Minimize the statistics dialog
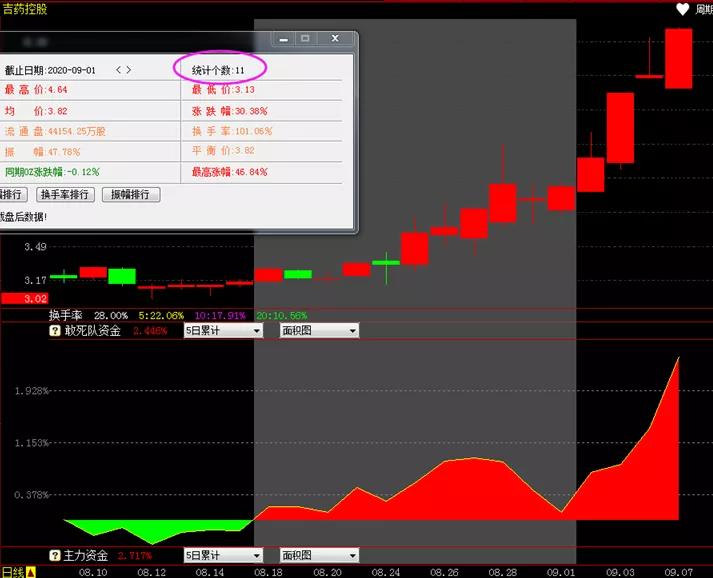Viewport: 713px width, 578px height. coord(284,39)
